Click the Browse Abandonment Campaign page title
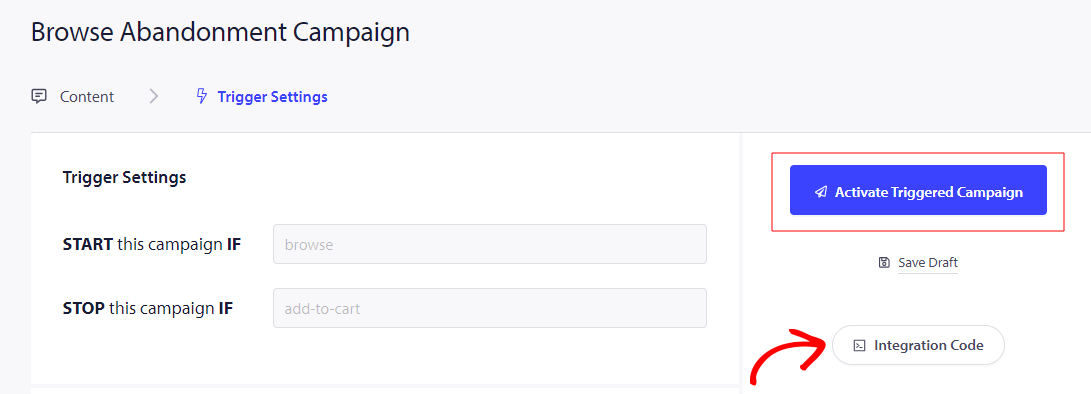 (220, 32)
